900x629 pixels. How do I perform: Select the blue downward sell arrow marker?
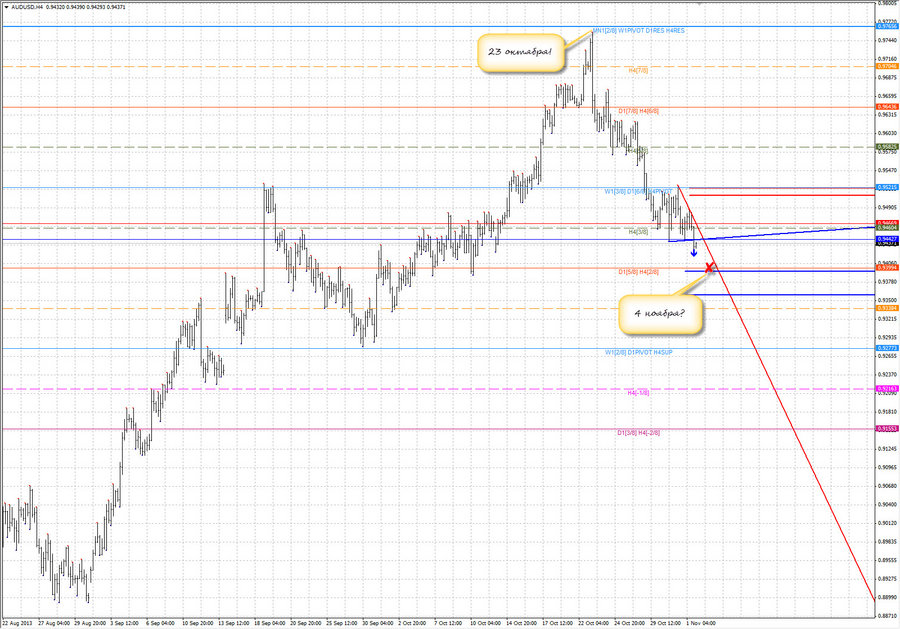click(x=694, y=252)
